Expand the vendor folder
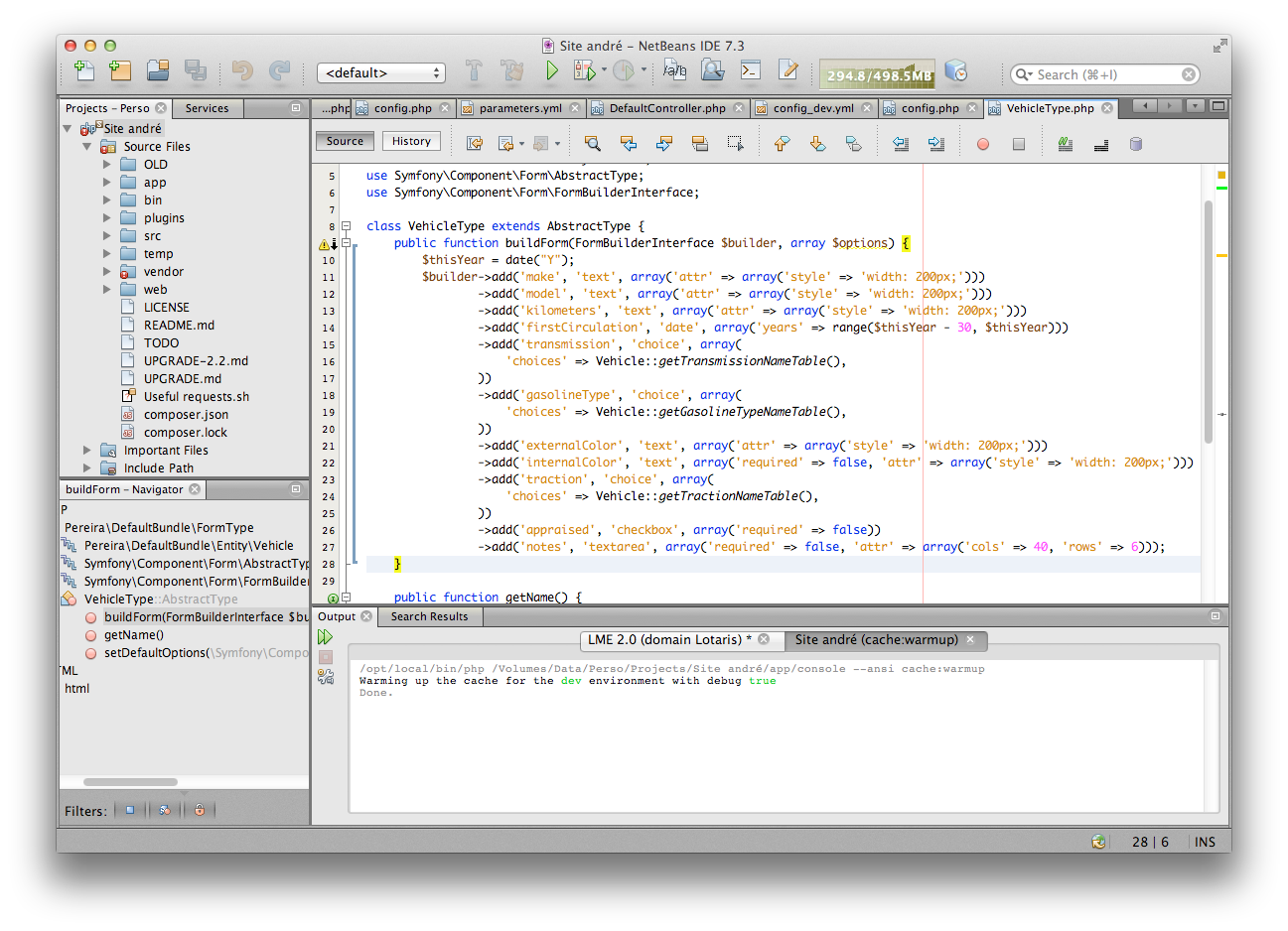 107,272
